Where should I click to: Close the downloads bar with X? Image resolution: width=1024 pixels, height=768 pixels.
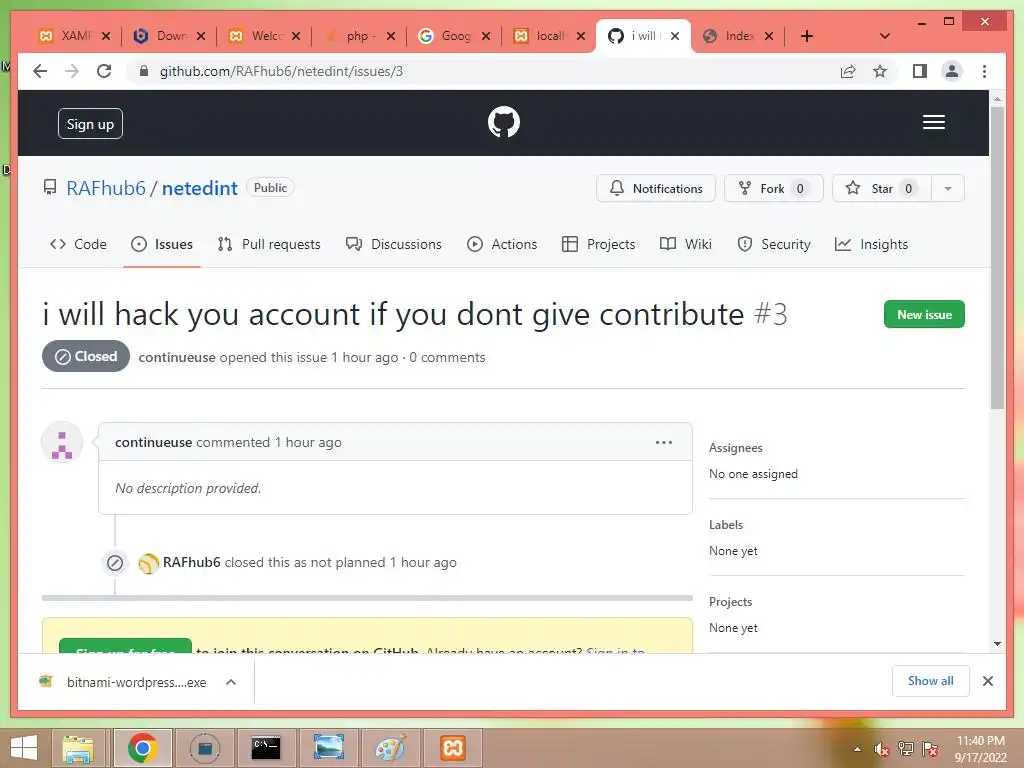(x=987, y=681)
